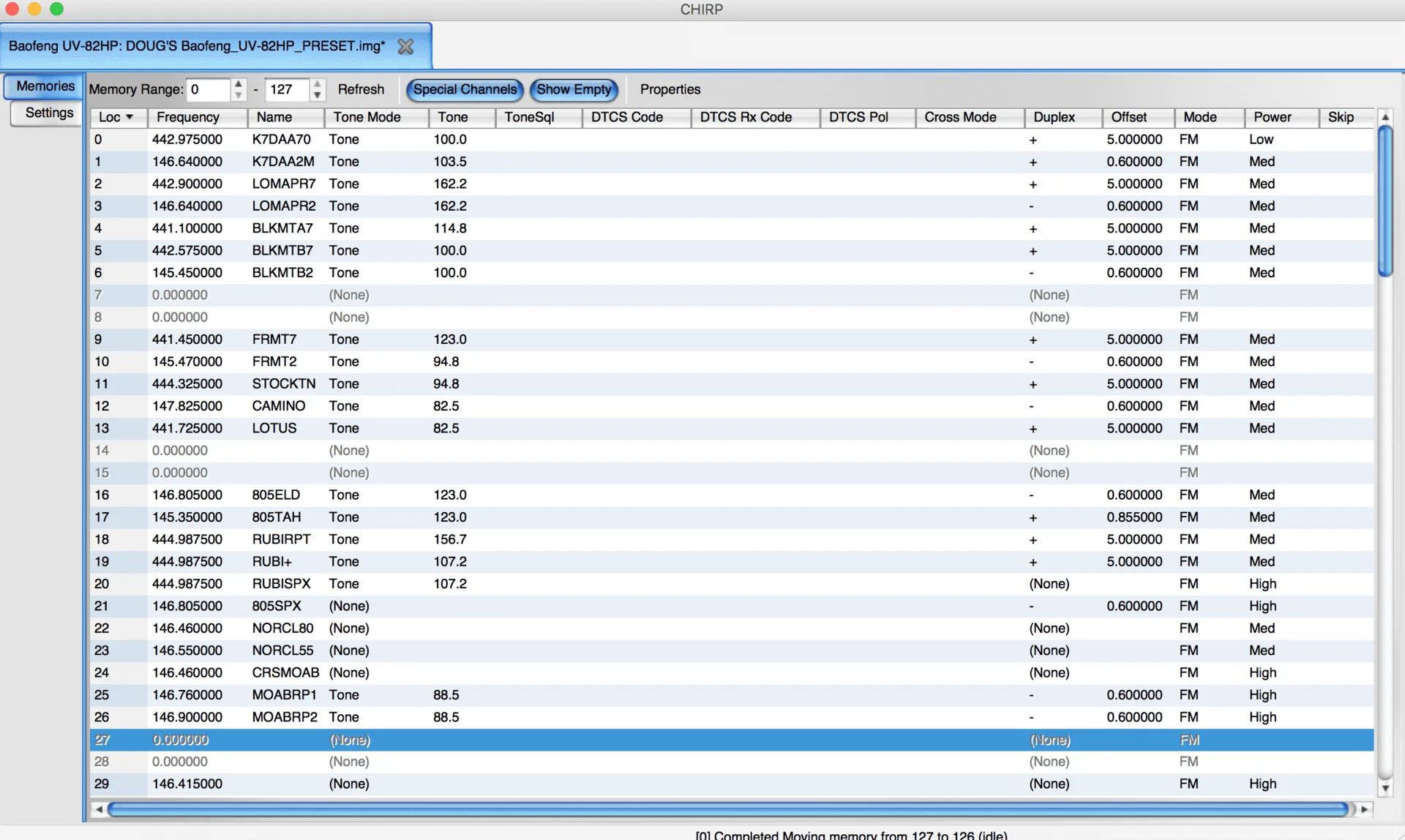Toggle the Show Empty button

point(574,89)
